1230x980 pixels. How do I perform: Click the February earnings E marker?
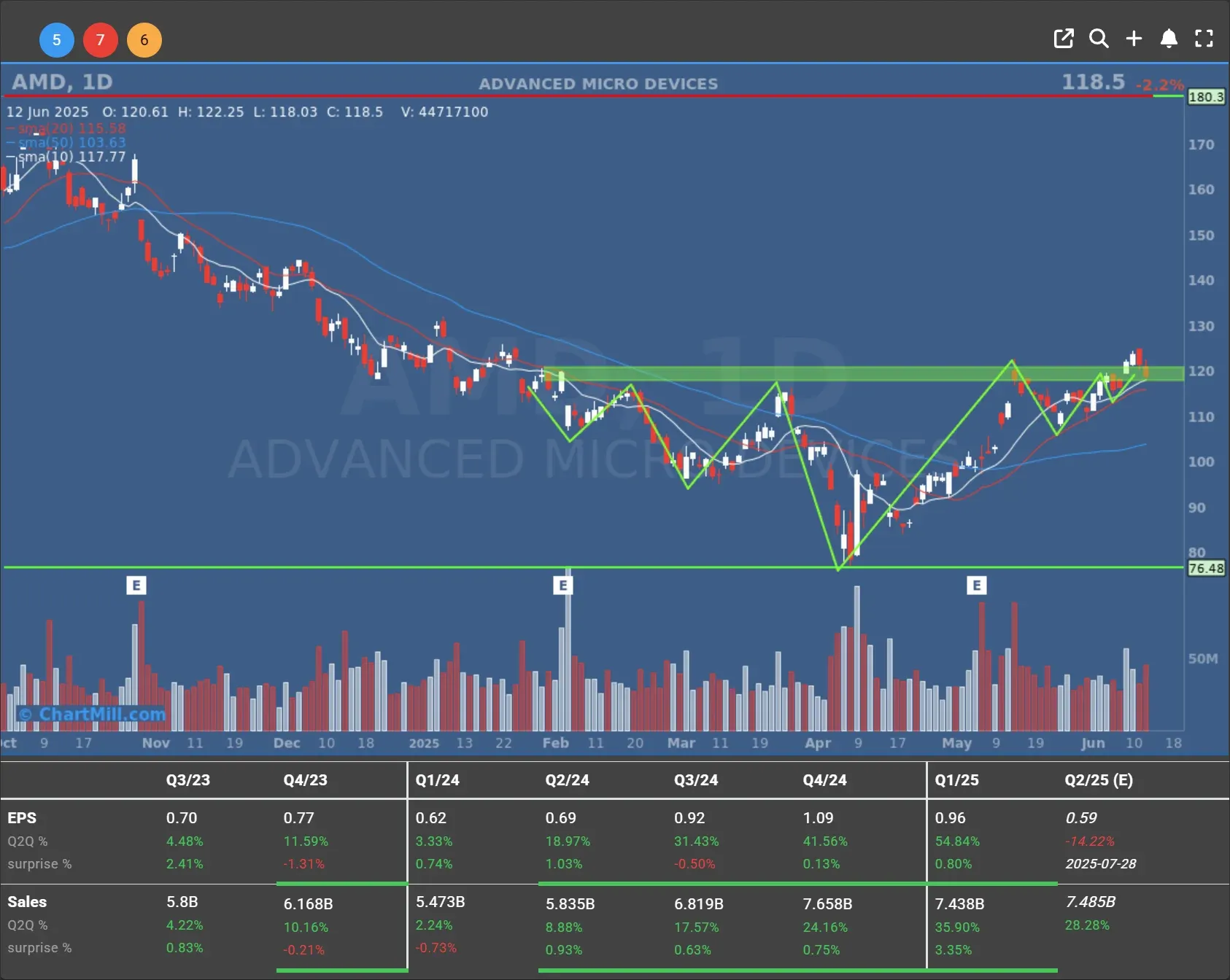click(562, 586)
